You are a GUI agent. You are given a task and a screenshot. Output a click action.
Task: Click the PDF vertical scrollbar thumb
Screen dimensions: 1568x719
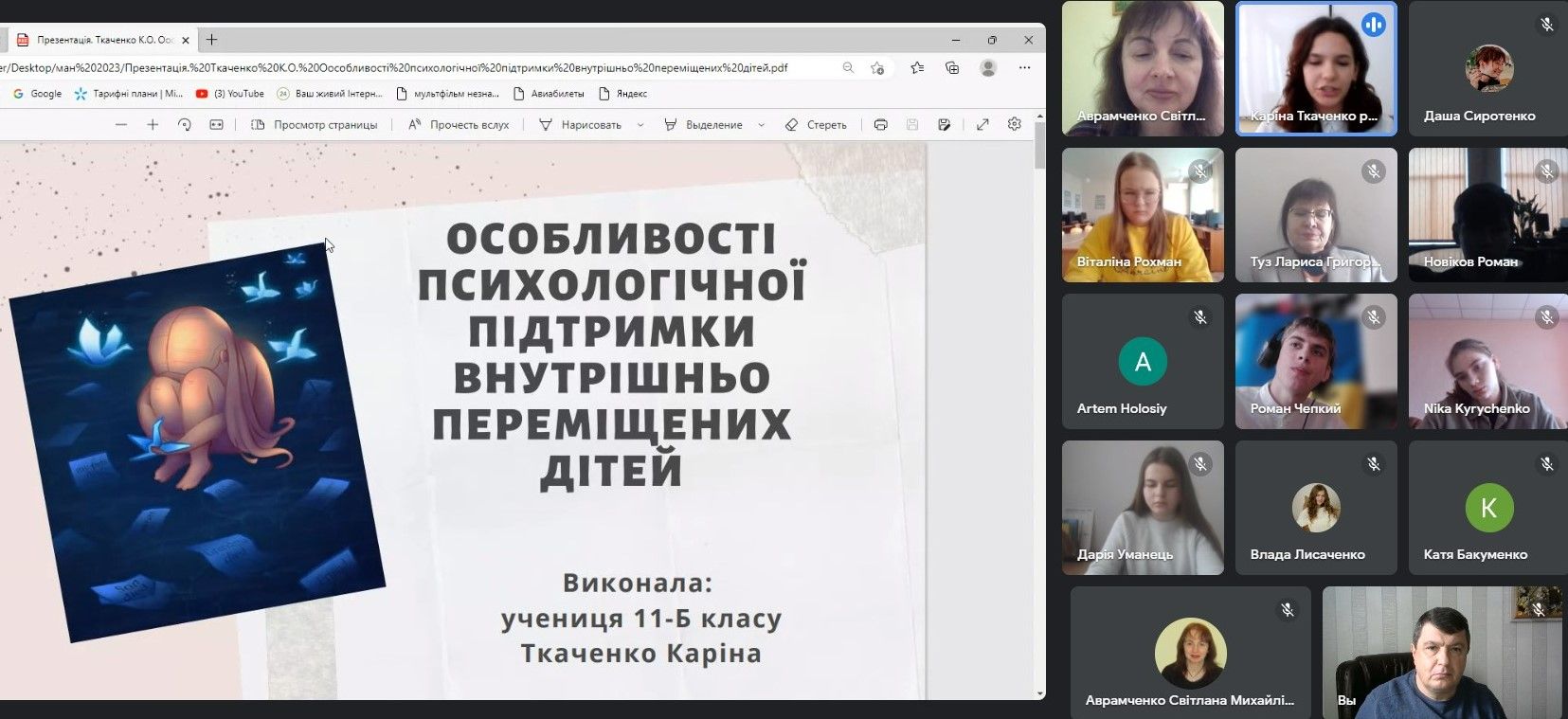coord(1039,146)
